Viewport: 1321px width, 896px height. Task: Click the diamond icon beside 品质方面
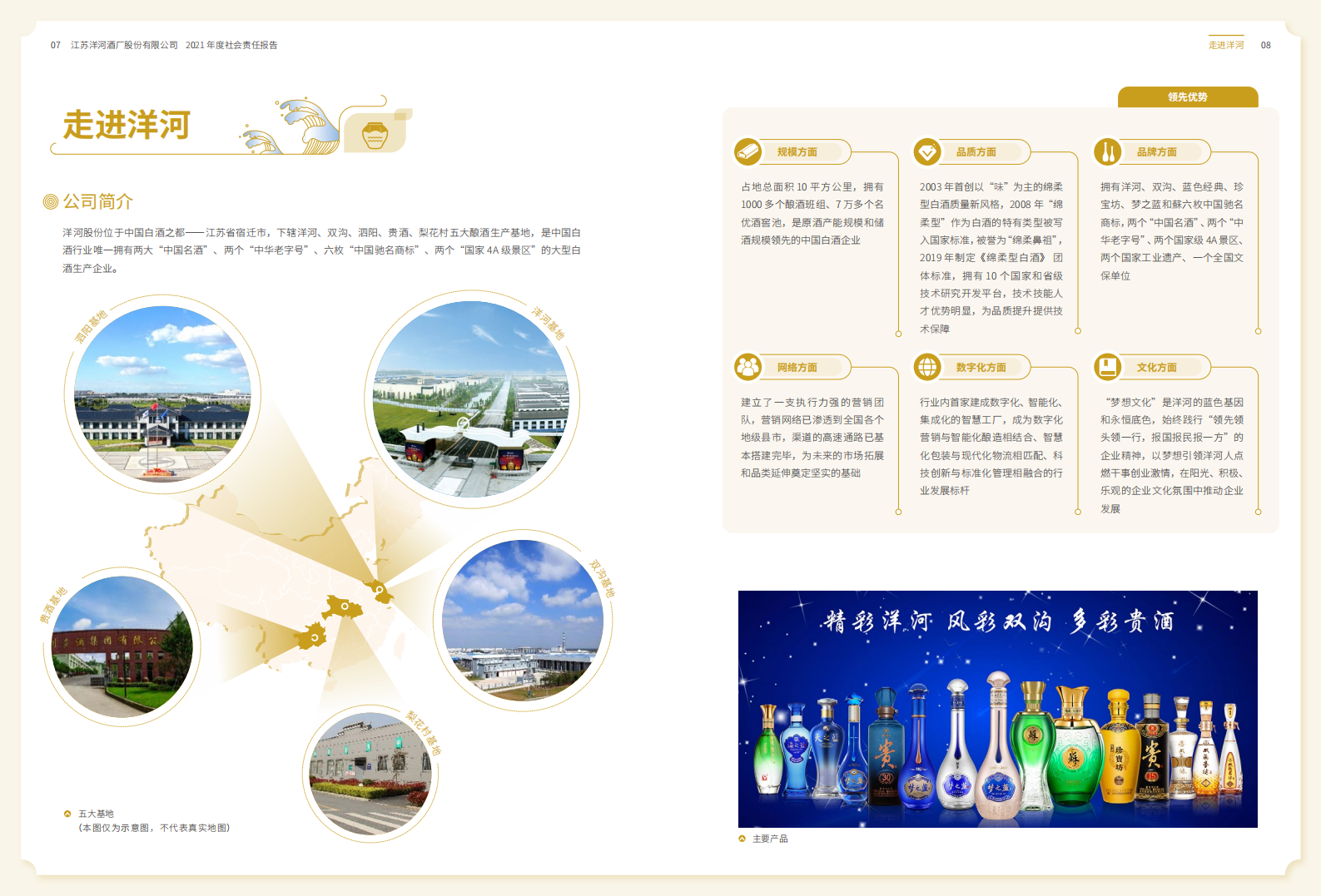point(926,152)
